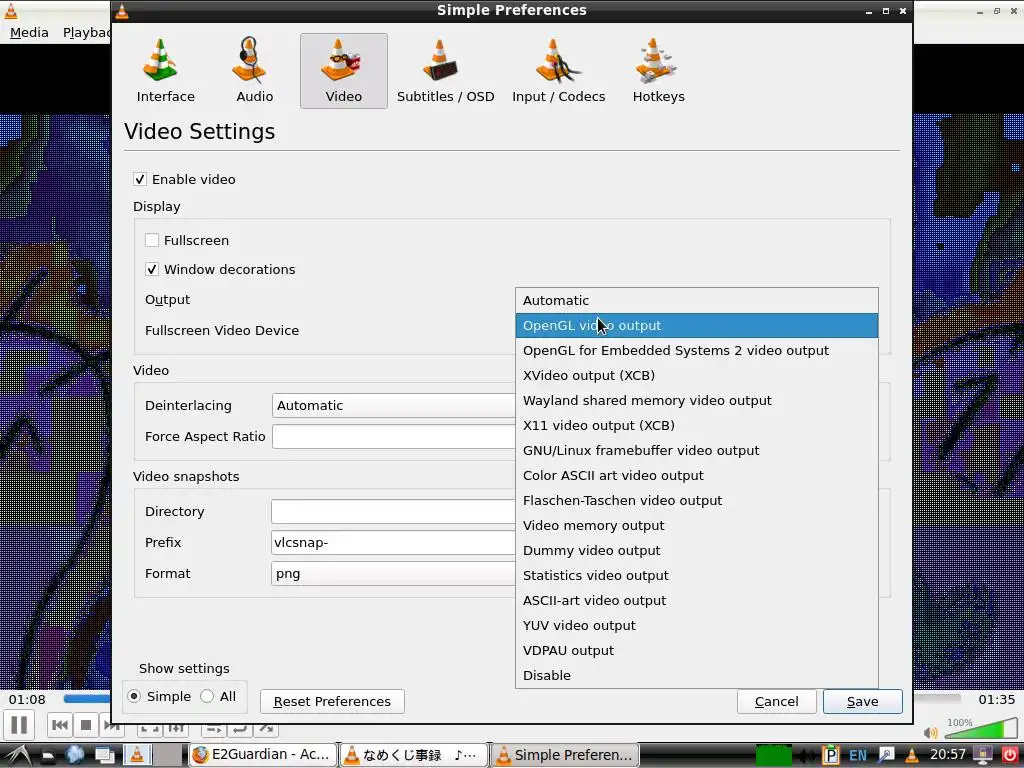Click the green CPU monitor in tray

(x=773, y=756)
